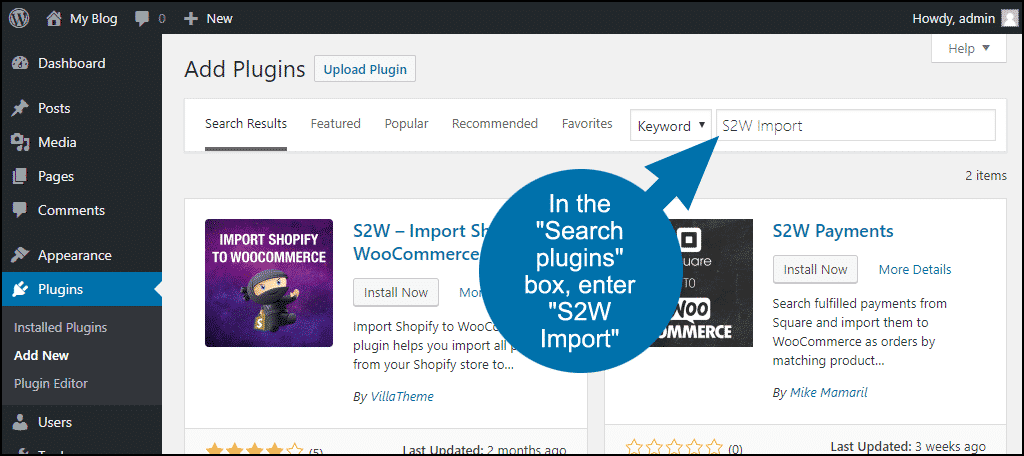Open the Appearance menu item
The width and height of the screenshot is (1024, 456).
[x=81, y=255]
